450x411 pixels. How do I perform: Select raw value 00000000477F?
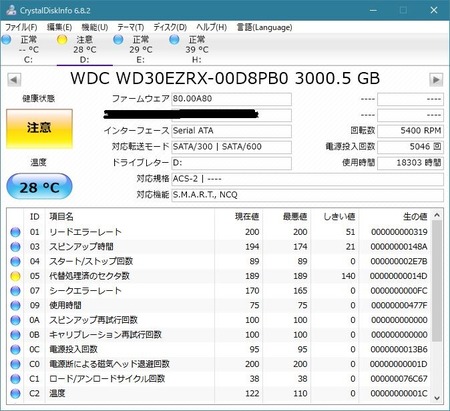pos(399,305)
